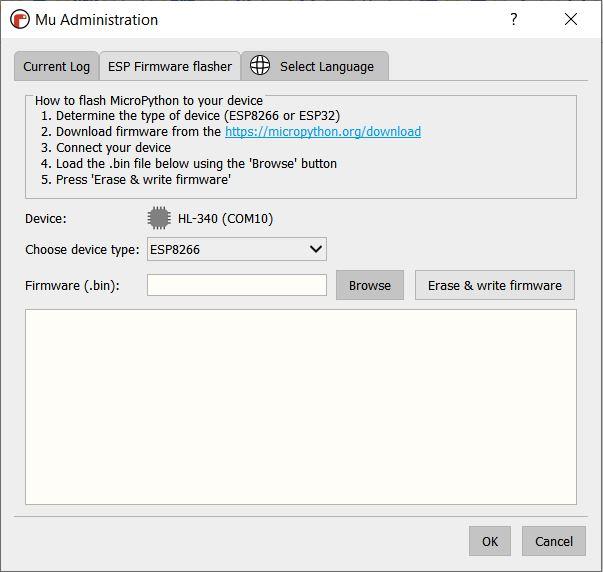Image resolution: width=603 pixels, height=572 pixels.
Task: Cancel the administration dialog
Action: tap(553, 541)
